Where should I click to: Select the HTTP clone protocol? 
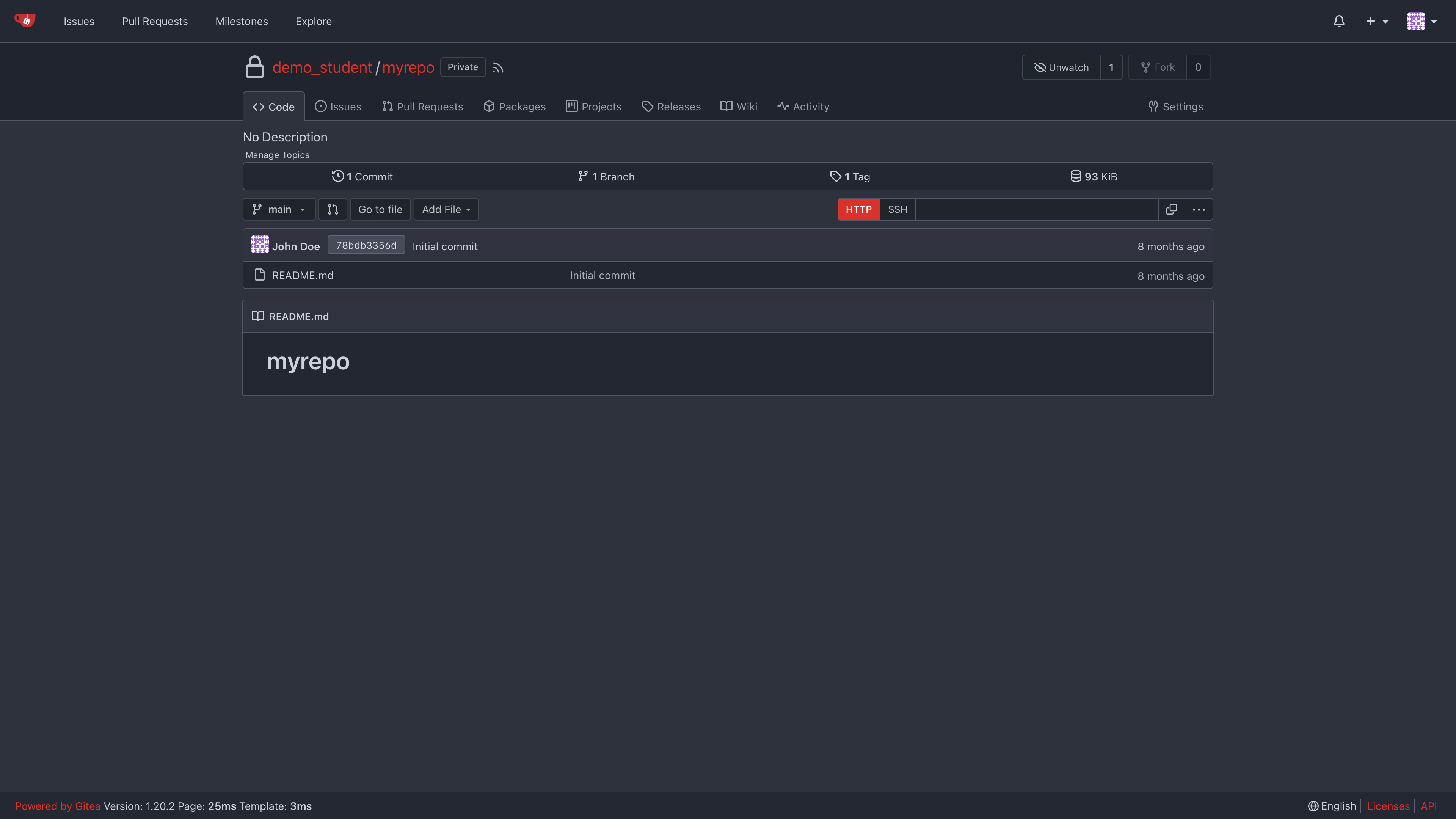point(858,209)
